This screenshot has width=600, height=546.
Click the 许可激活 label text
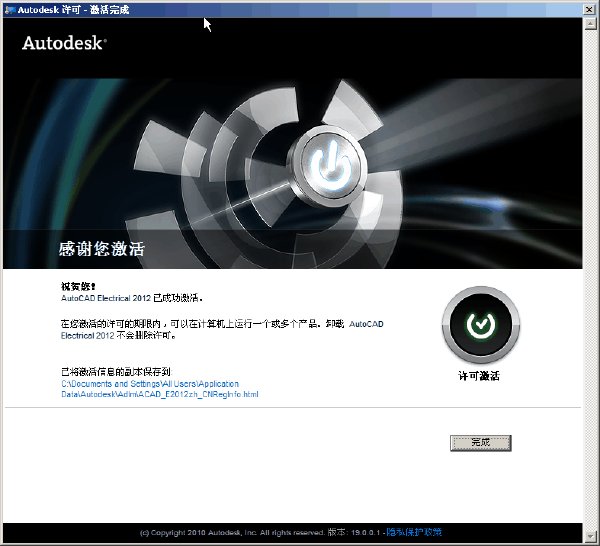tap(479, 376)
